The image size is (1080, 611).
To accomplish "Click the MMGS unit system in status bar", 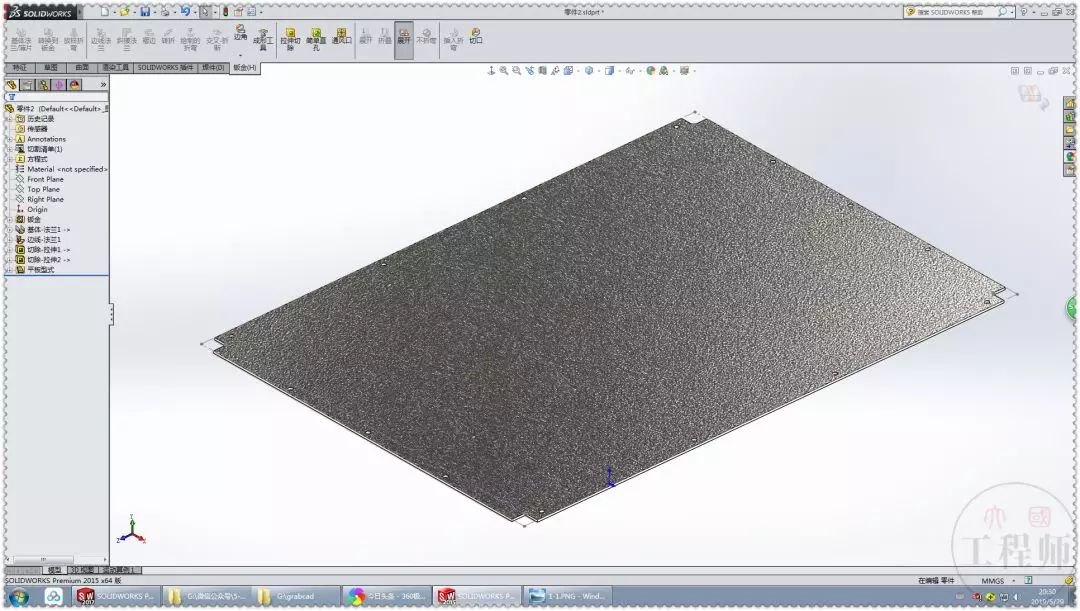I will point(993,581).
